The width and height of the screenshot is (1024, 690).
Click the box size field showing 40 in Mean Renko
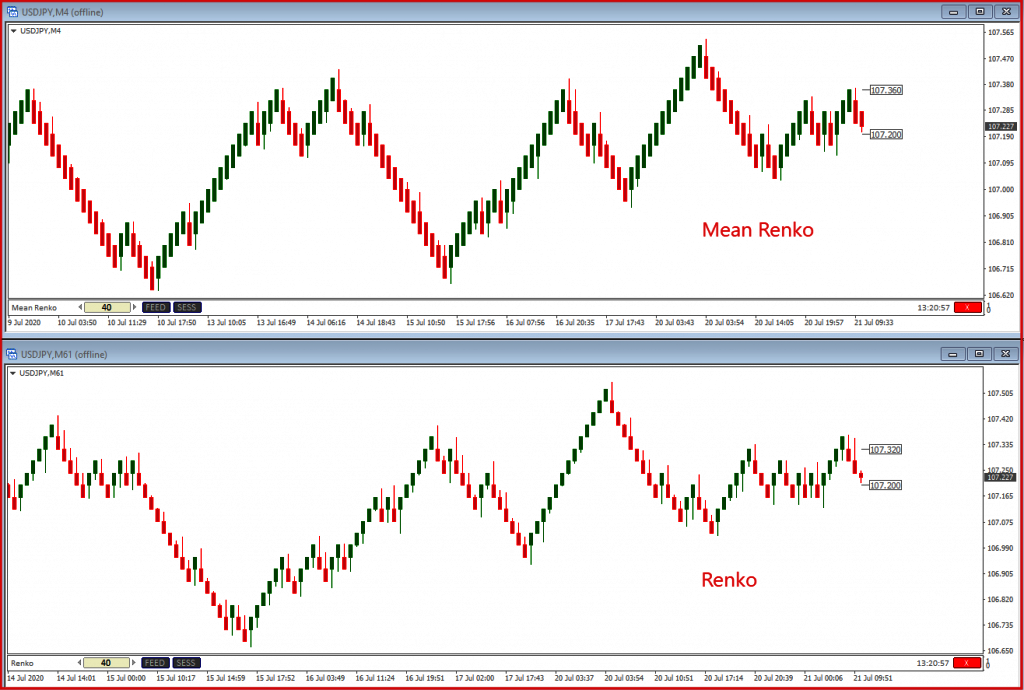[x=107, y=307]
